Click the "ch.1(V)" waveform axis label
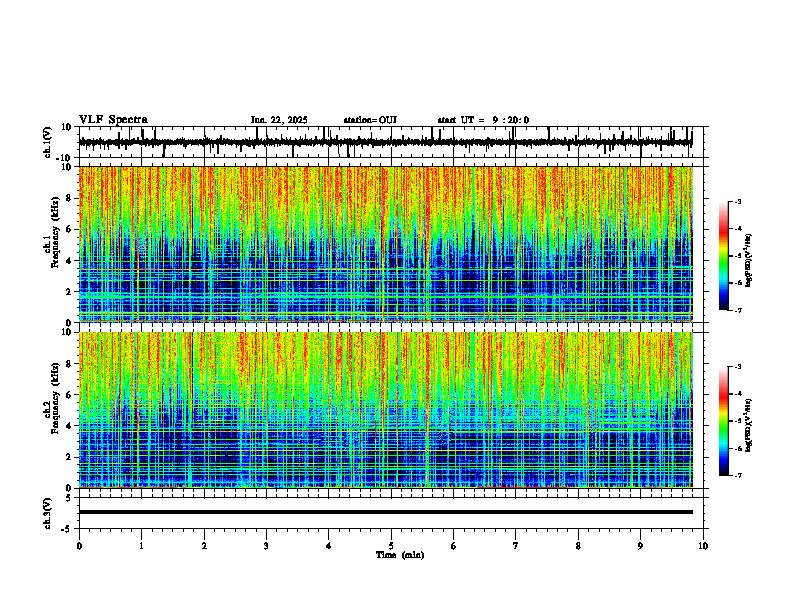Viewport: 792px width, 612px height. 48,142
